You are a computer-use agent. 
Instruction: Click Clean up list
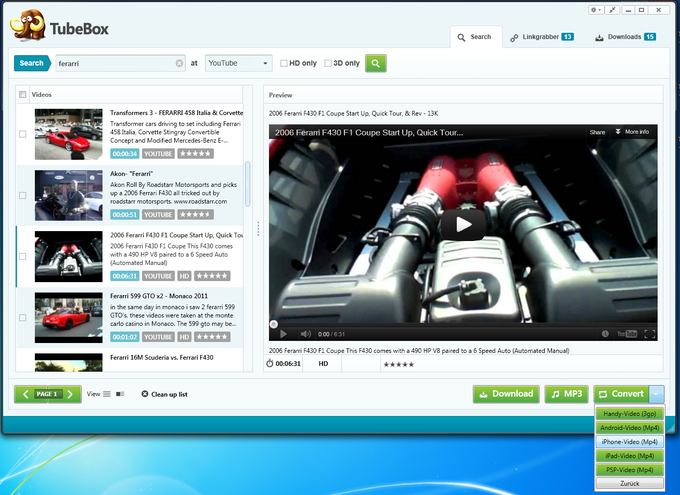point(164,394)
